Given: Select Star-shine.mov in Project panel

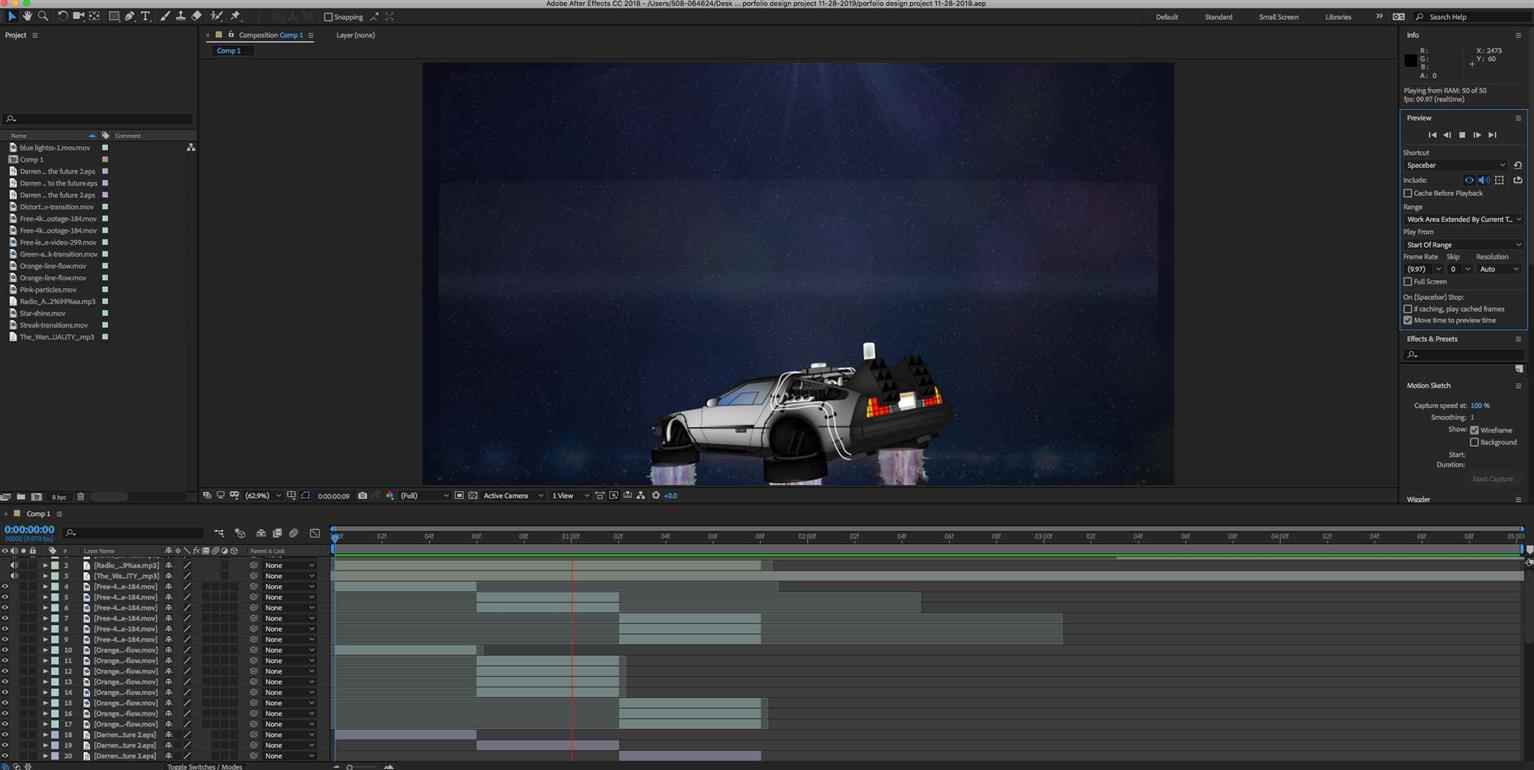Looking at the screenshot, I should point(42,313).
